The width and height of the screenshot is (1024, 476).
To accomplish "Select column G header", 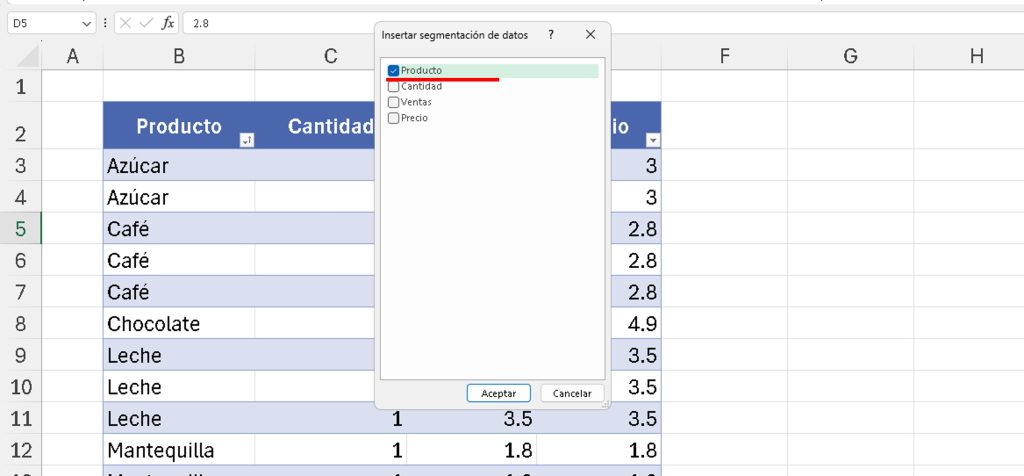I will click(x=850, y=57).
